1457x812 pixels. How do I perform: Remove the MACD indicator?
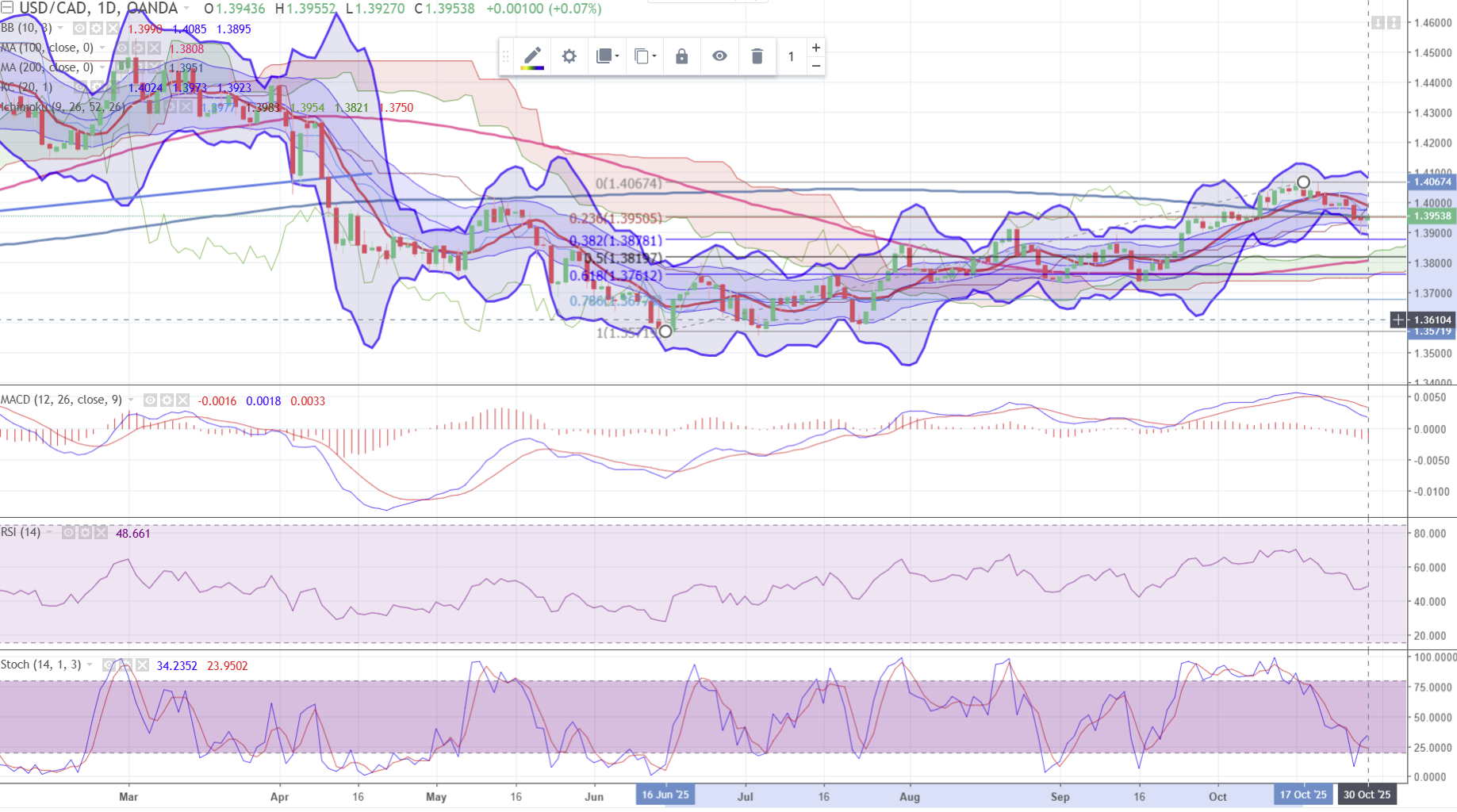click(x=183, y=400)
